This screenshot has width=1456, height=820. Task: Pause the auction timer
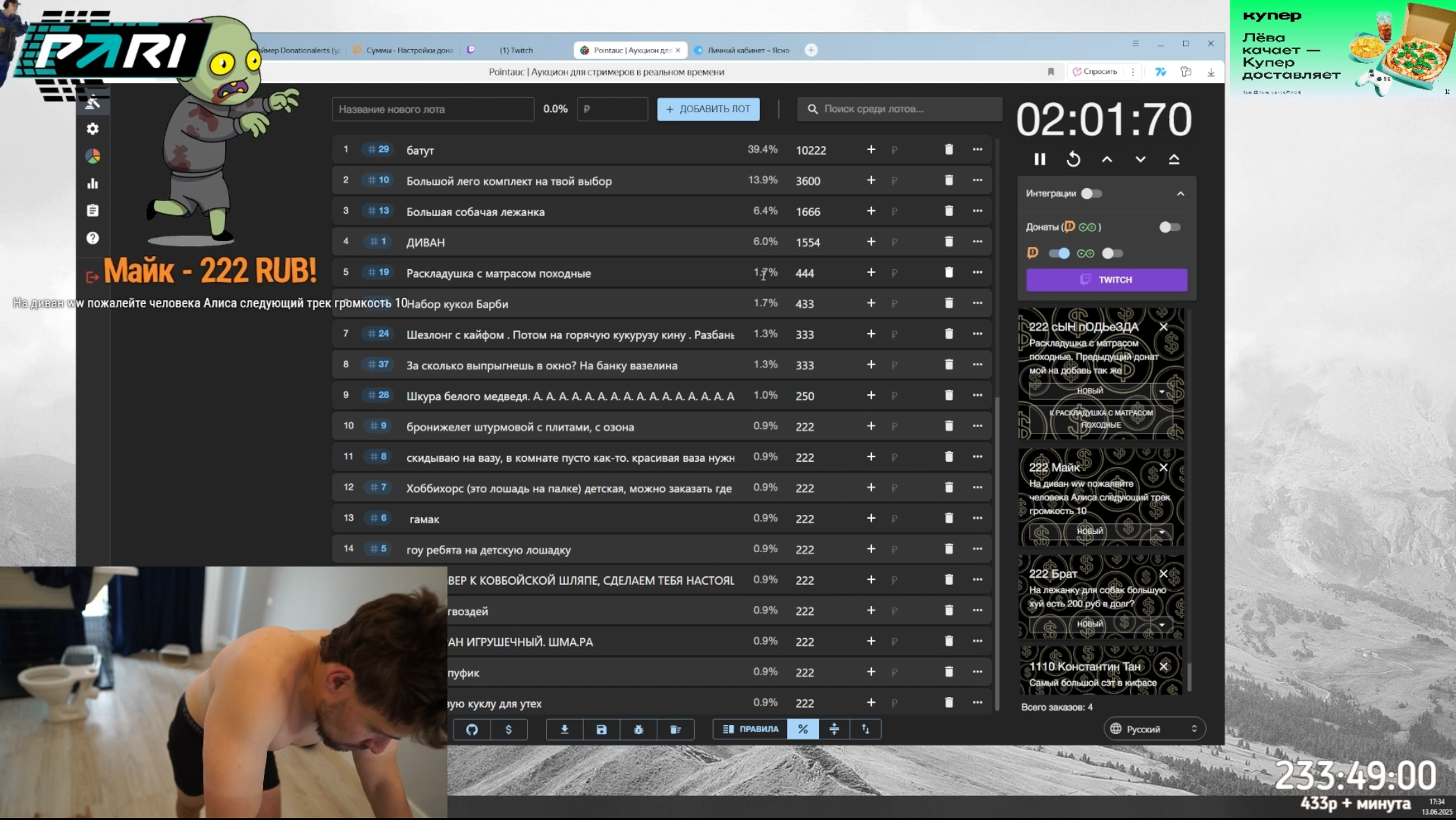pyautogui.click(x=1040, y=159)
